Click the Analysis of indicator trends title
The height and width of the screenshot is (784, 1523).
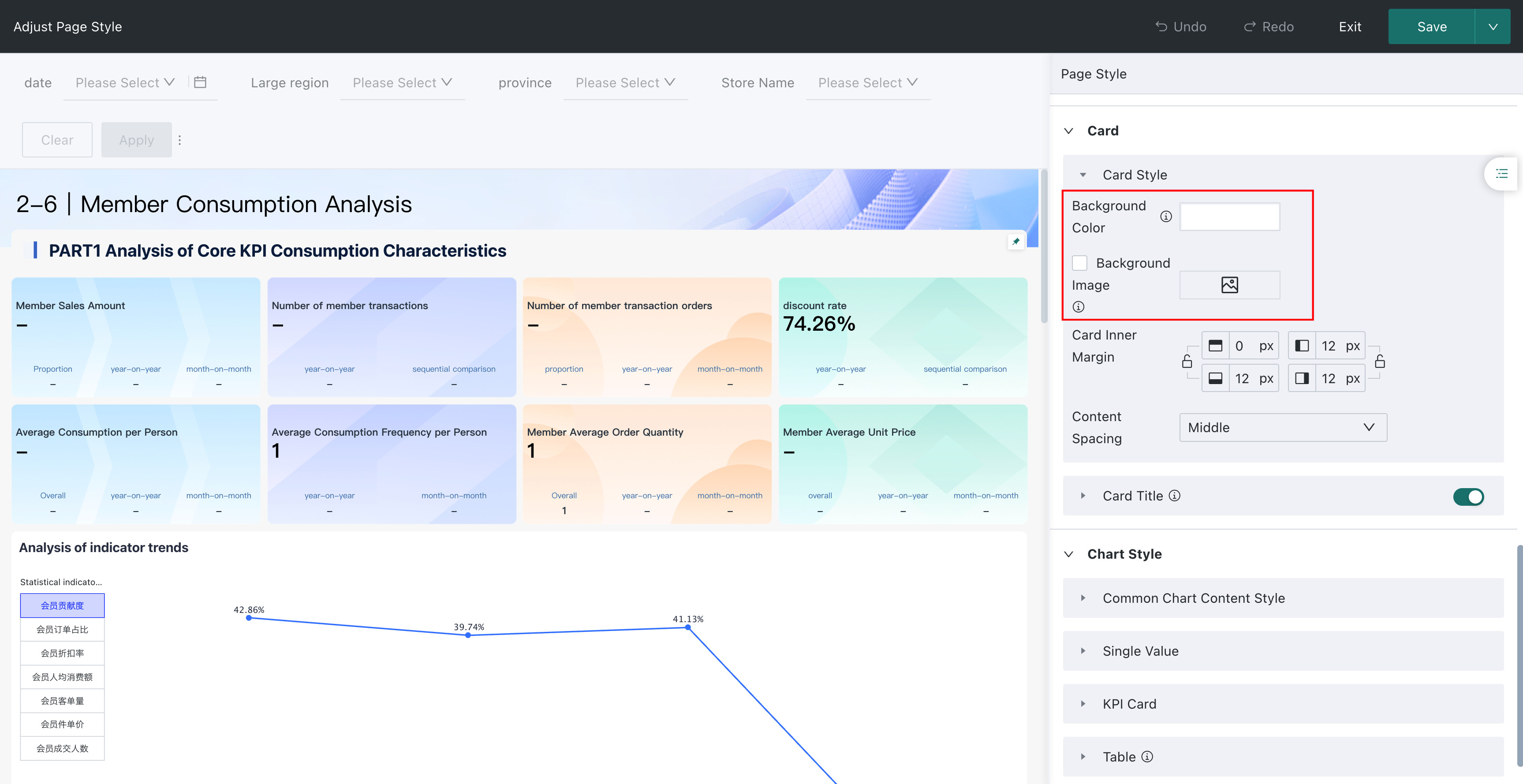(x=104, y=548)
